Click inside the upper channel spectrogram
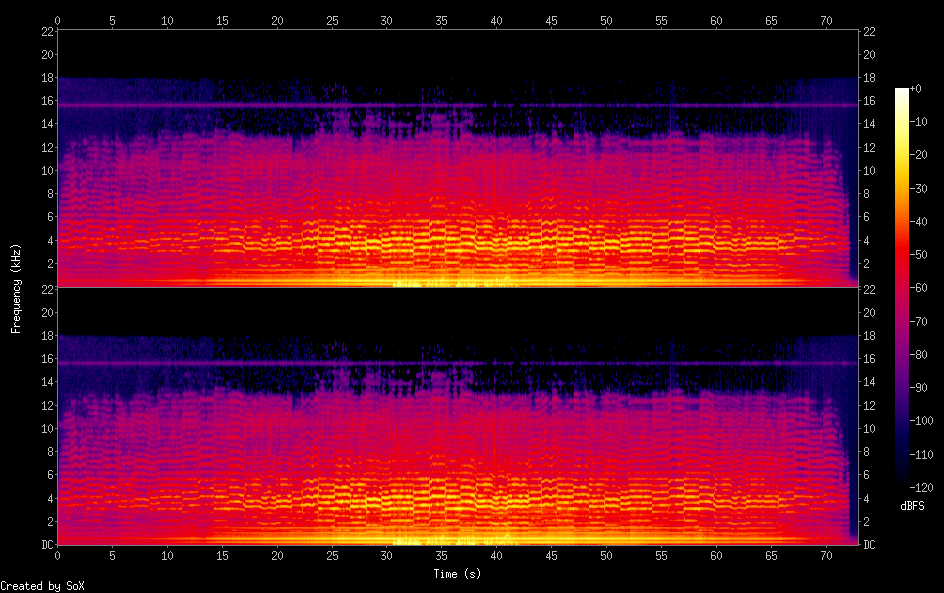 458,158
